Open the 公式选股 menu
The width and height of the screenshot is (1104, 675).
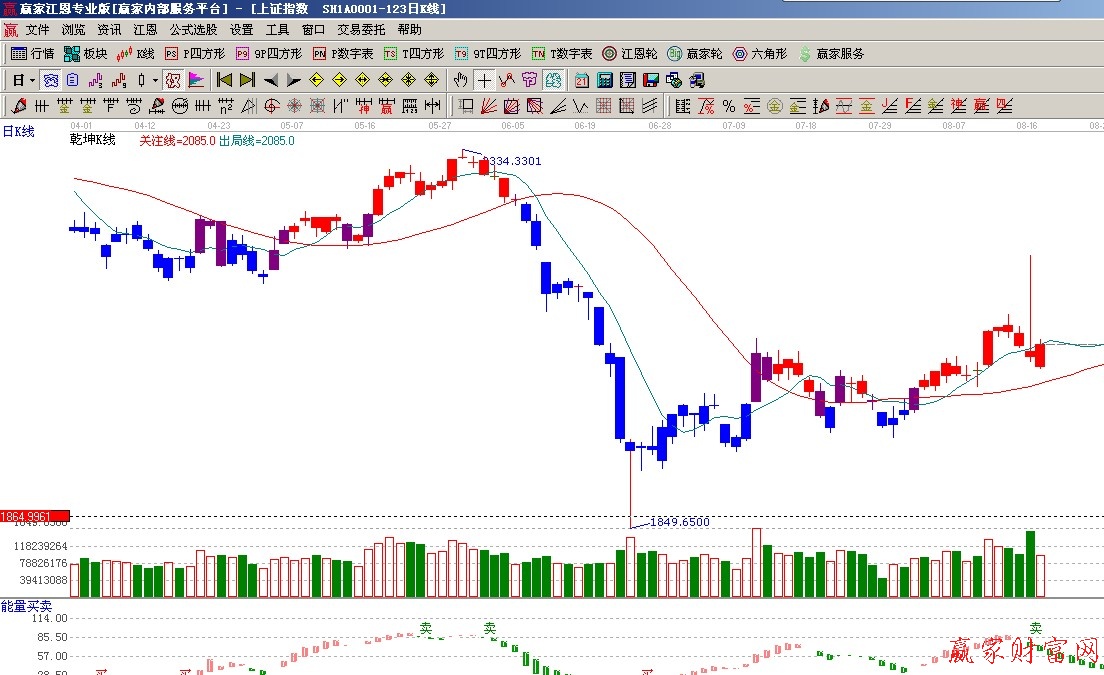(x=193, y=30)
